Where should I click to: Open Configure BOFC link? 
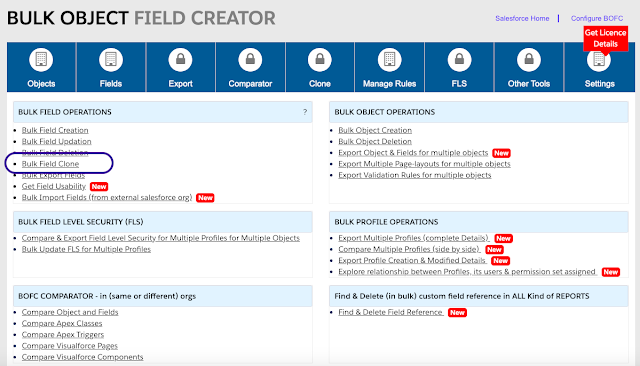(597, 18)
